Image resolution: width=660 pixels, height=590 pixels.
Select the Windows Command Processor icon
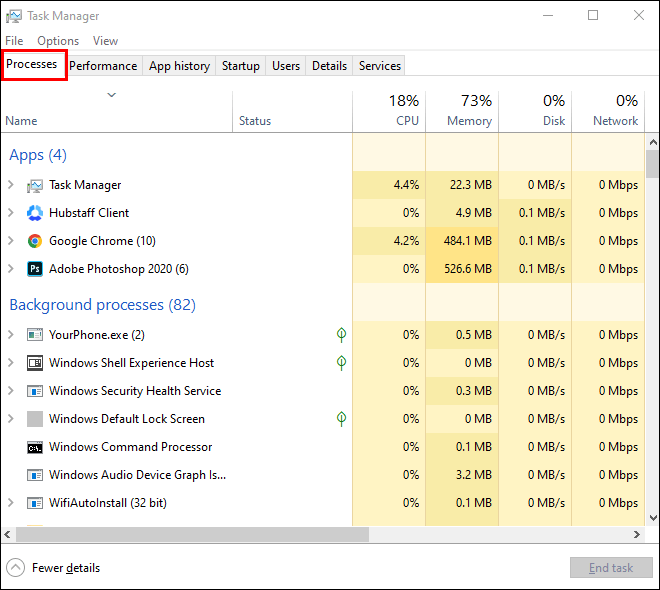point(35,447)
